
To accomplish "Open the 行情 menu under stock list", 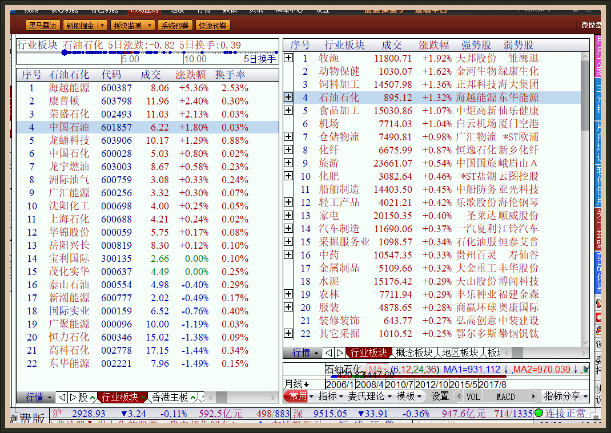I will coord(38,398).
